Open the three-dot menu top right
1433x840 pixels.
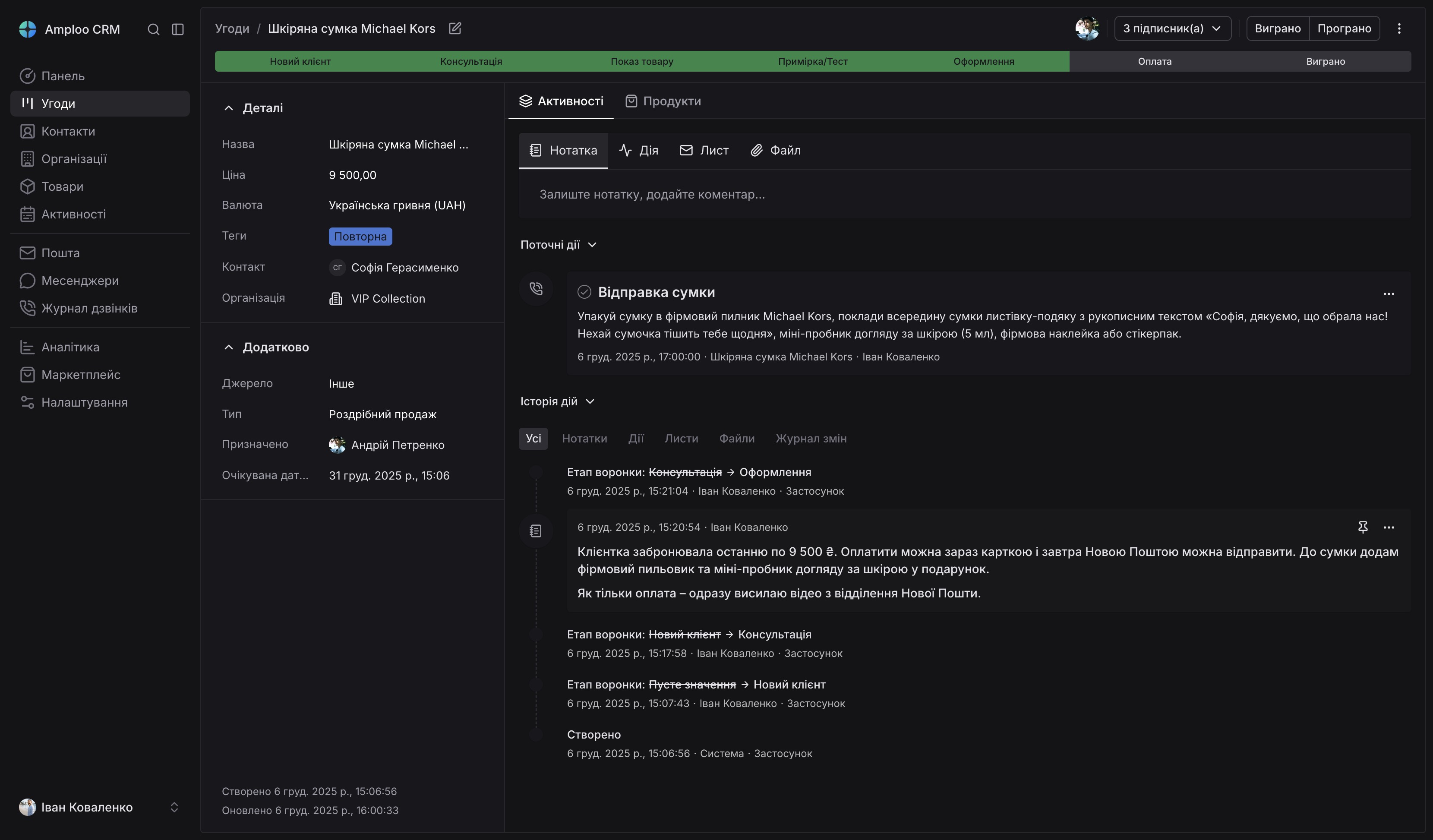[1399, 28]
